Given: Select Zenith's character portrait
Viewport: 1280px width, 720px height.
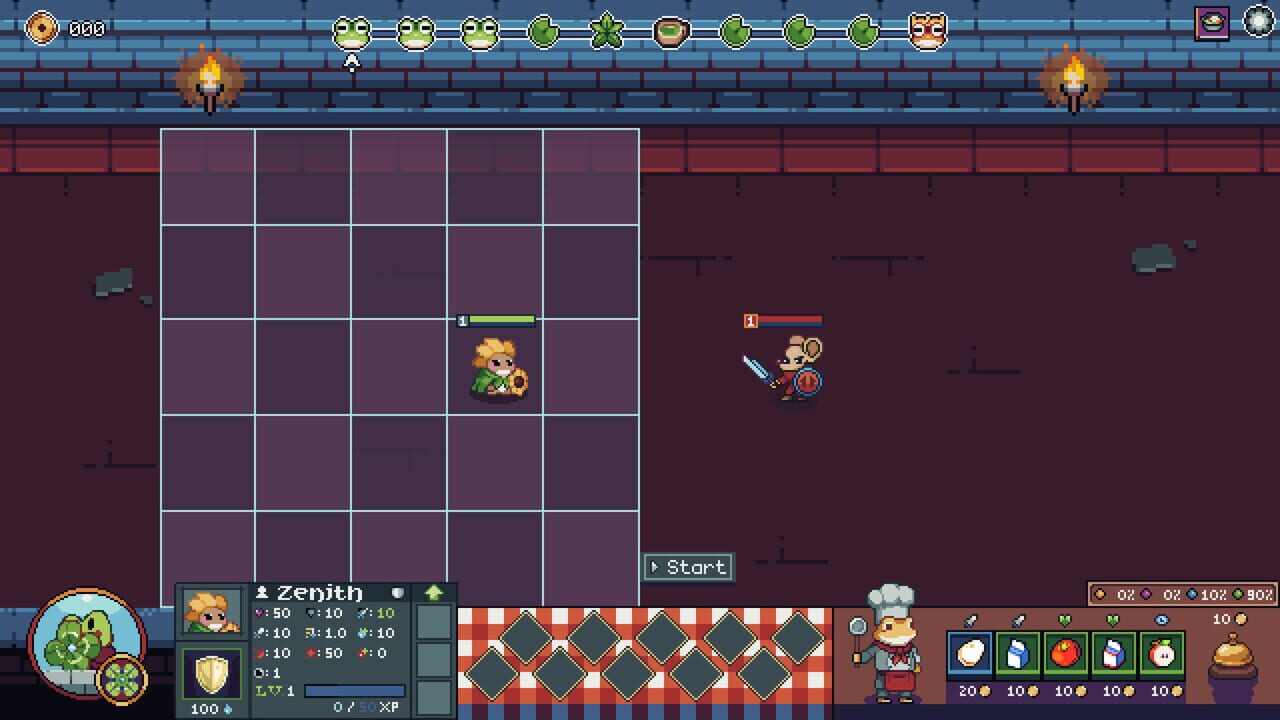Looking at the screenshot, I should (x=213, y=612).
